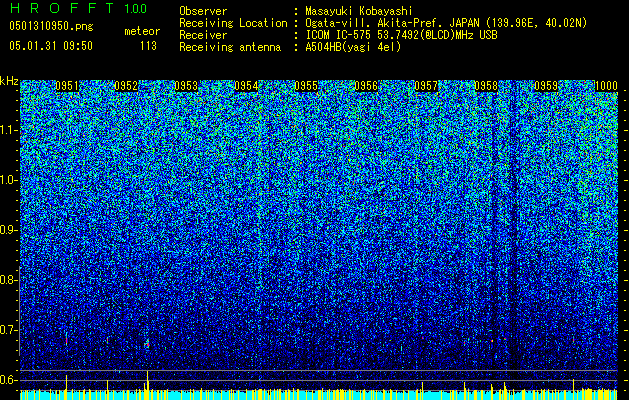Click the 0953 time marker
The image size is (629, 400).
tap(186, 86)
